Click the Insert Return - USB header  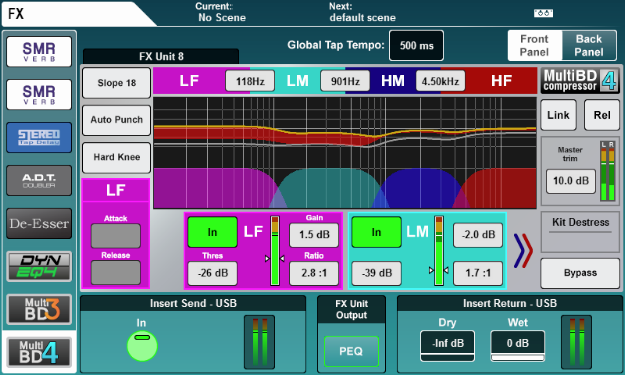[x=510, y=304]
